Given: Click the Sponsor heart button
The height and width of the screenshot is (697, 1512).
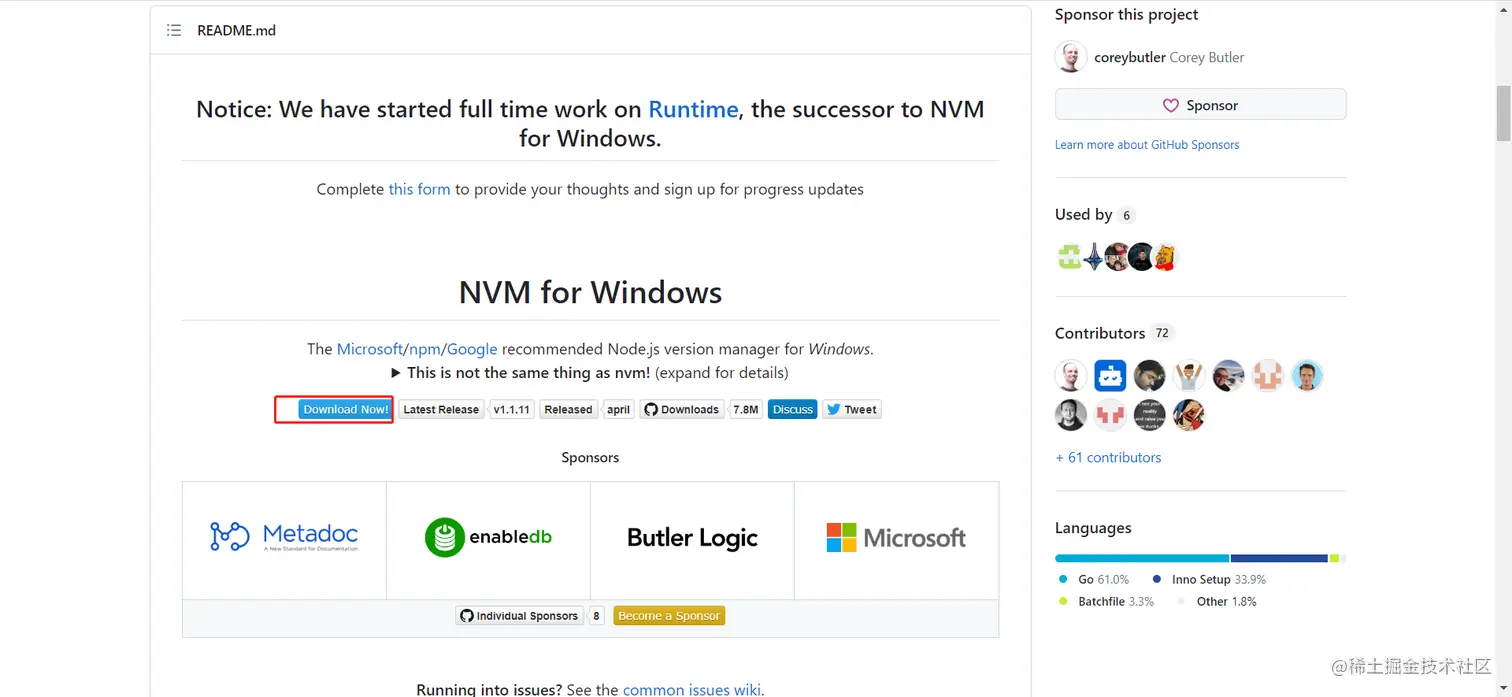Looking at the screenshot, I should [x=1200, y=105].
